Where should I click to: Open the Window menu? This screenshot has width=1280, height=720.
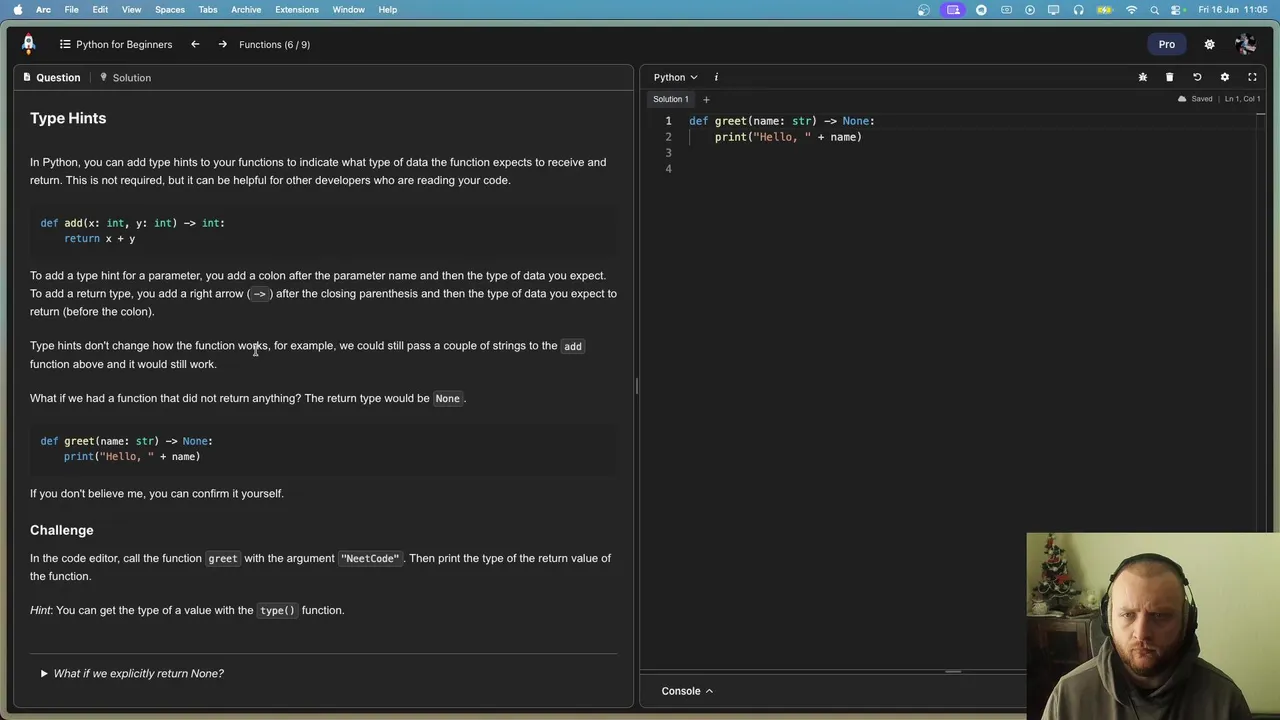click(348, 9)
